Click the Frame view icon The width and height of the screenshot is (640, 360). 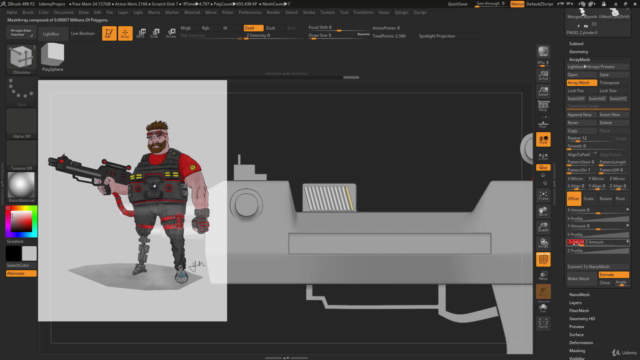[543, 195]
